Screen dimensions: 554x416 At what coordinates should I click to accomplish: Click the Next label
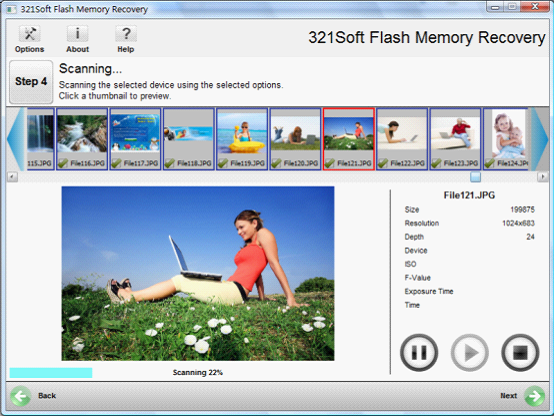(508, 396)
